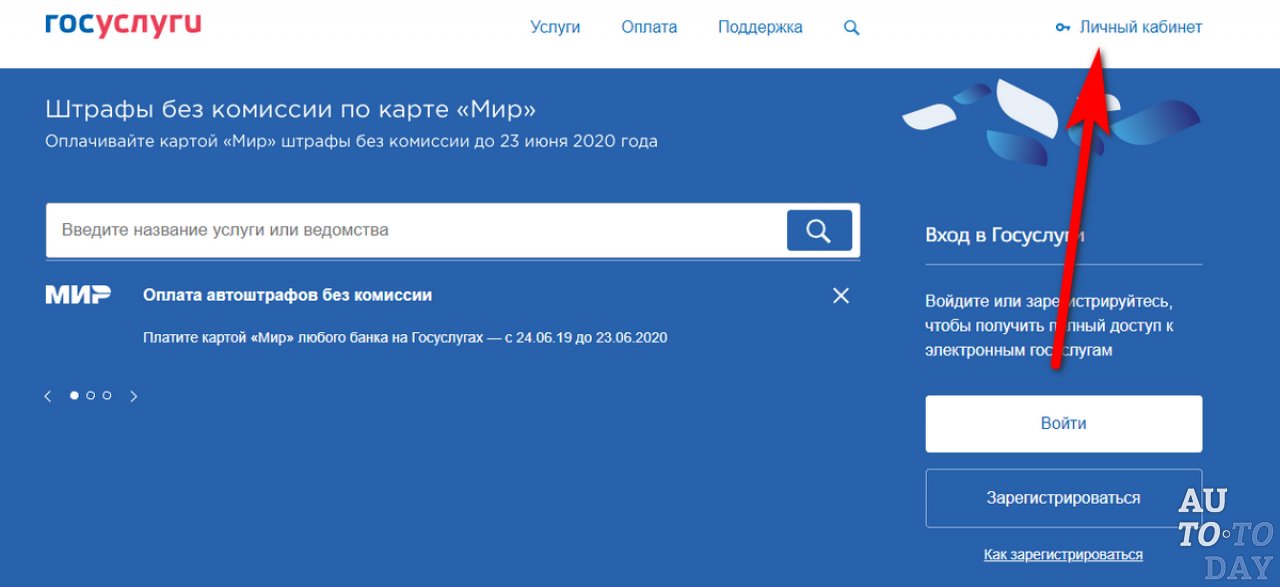This screenshot has width=1280, height=587.
Task: Click the key icon beside Личный кабинет
Action: tap(1063, 28)
